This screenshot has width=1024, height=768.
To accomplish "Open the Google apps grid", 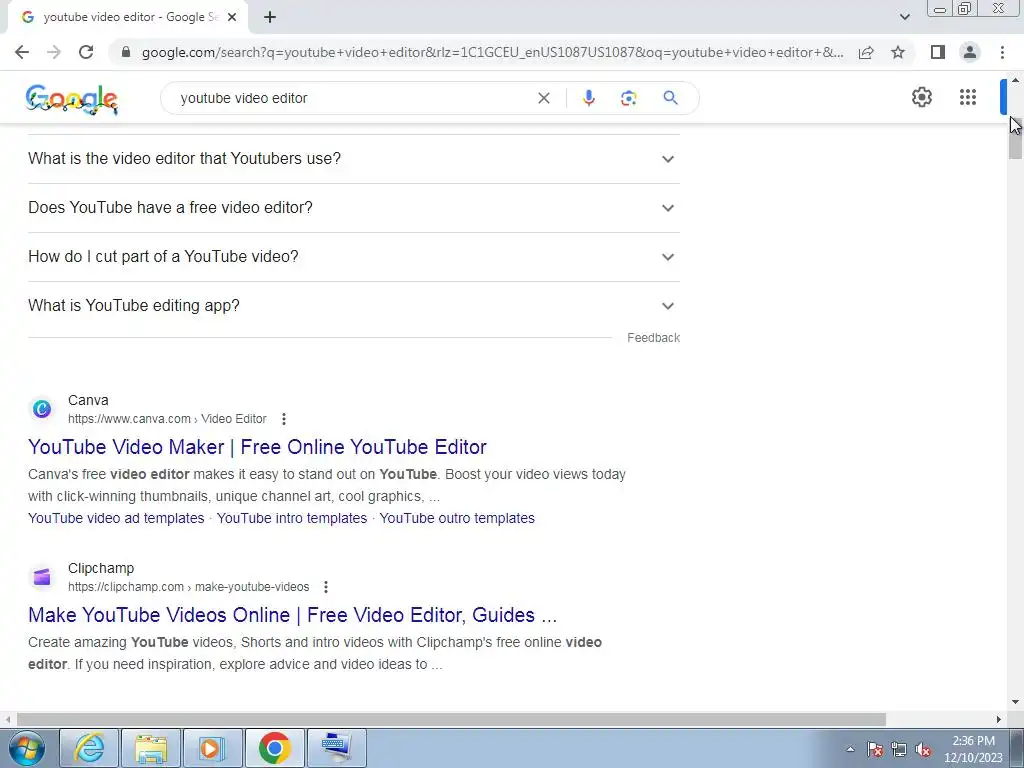I will pyautogui.click(x=968, y=97).
